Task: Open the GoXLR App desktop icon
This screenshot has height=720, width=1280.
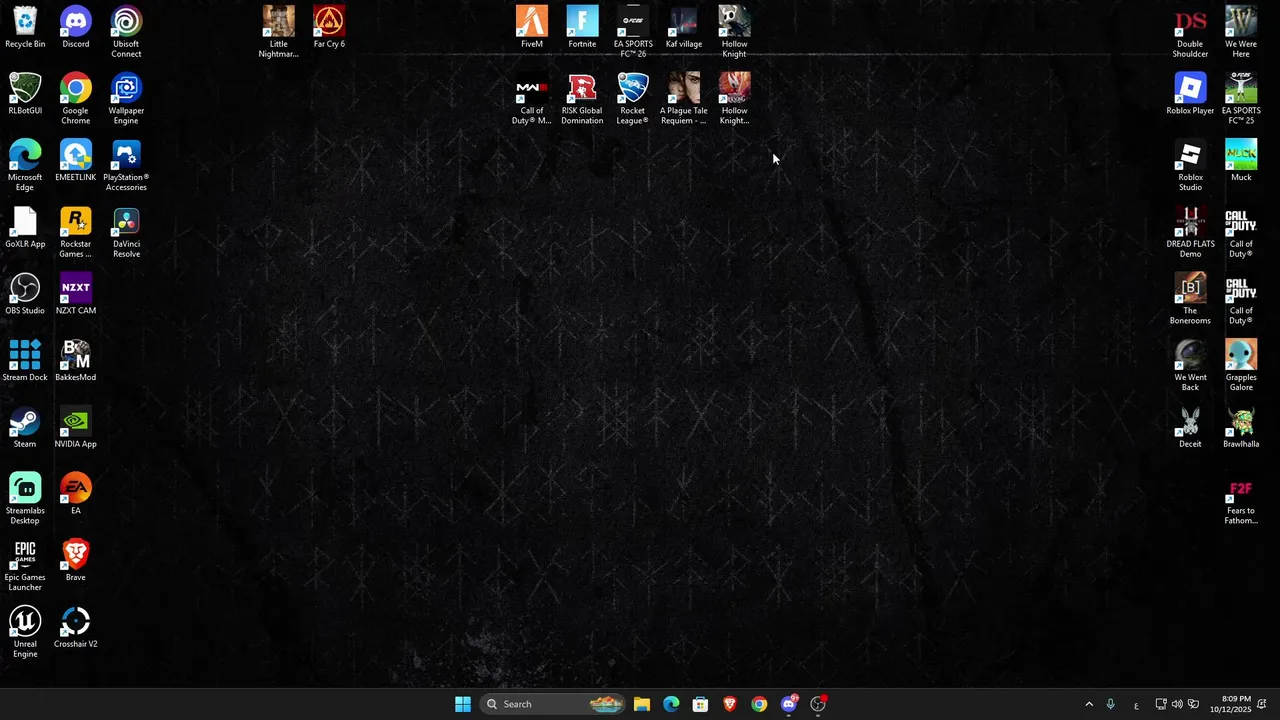Action: click(25, 228)
